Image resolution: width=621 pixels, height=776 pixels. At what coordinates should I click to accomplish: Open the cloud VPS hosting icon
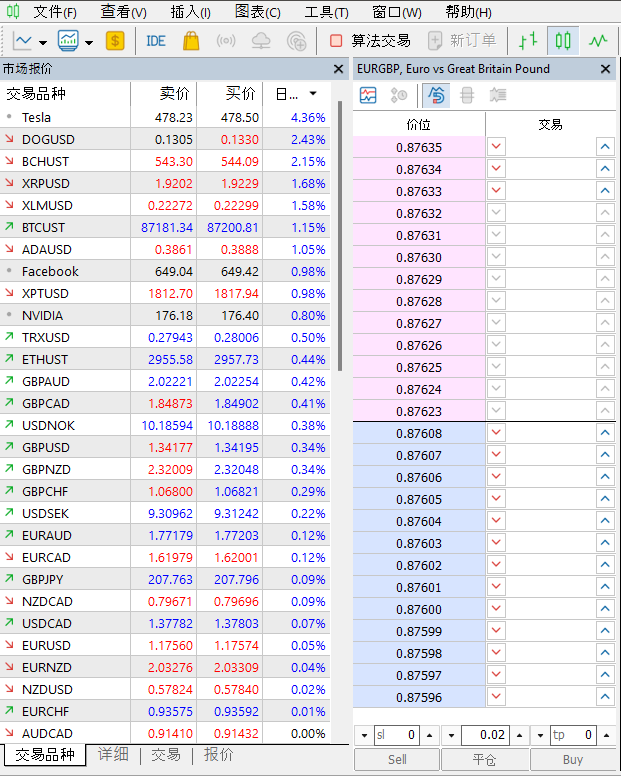coord(261,41)
